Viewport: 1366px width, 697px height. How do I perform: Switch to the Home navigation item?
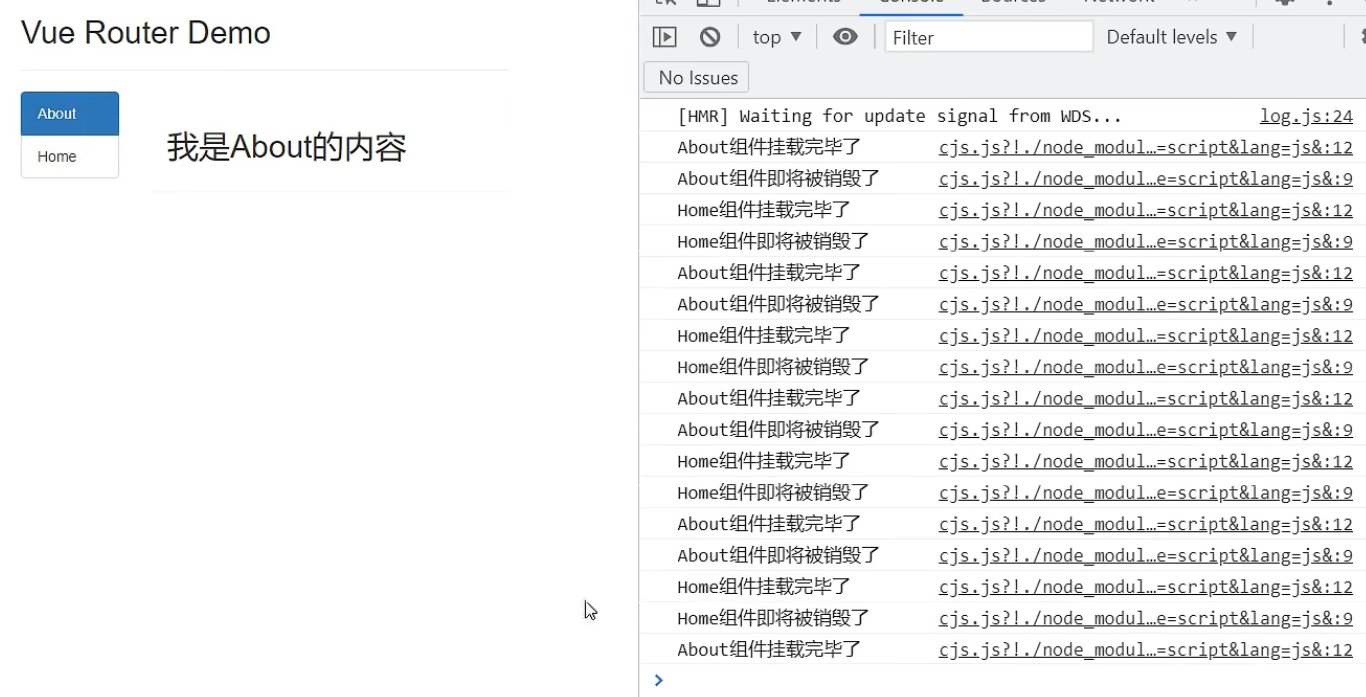[x=70, y=157]
